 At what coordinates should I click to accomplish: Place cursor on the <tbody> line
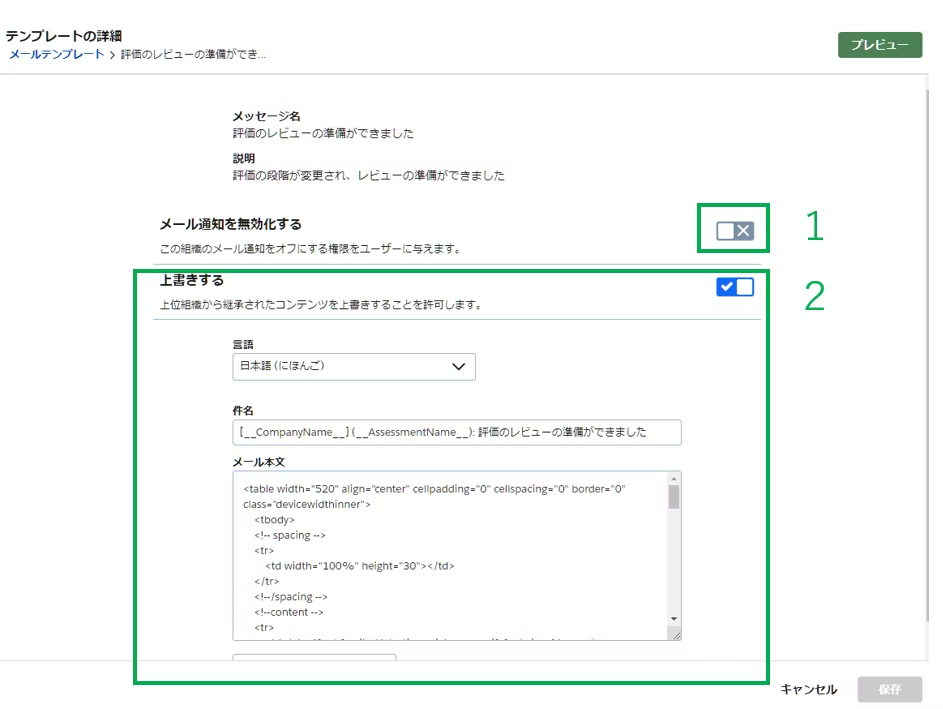(x=275, y=520)
